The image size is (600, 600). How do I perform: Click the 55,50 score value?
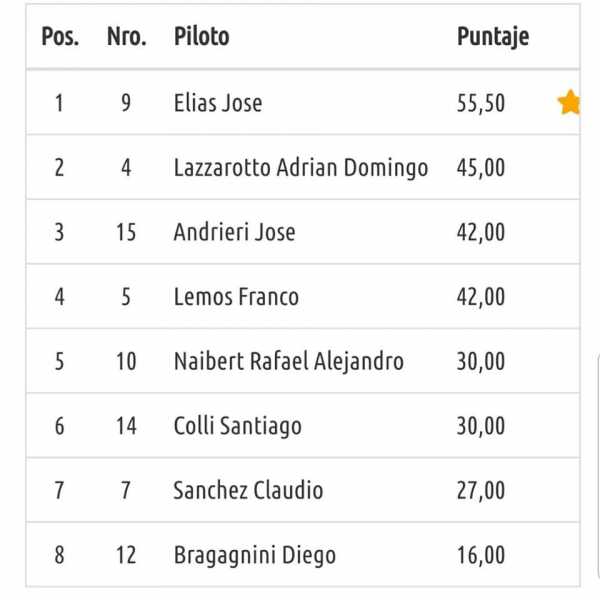click(x=481, y=102)
